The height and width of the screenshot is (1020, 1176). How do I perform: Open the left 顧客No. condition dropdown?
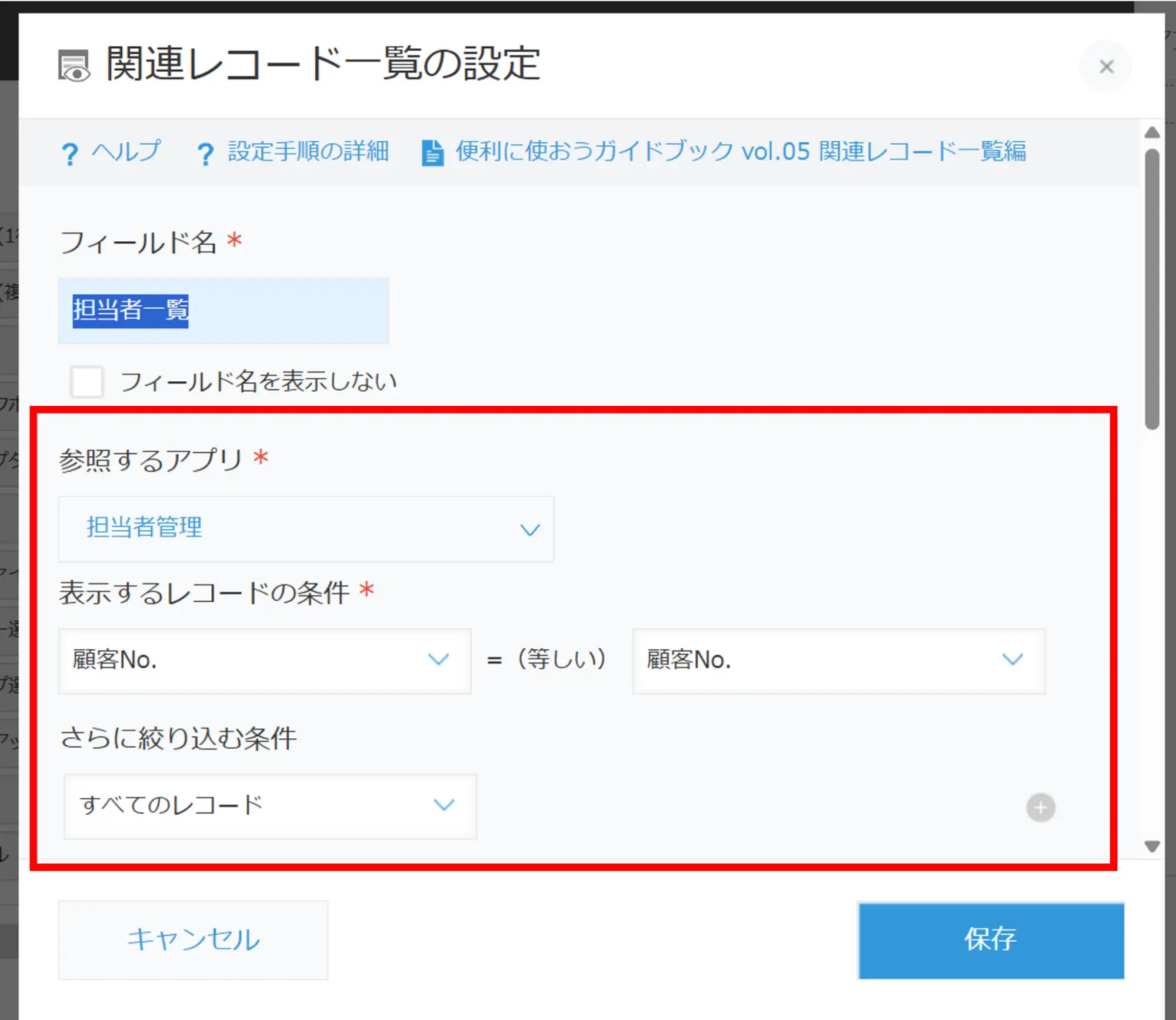click(x=265, y=661)
